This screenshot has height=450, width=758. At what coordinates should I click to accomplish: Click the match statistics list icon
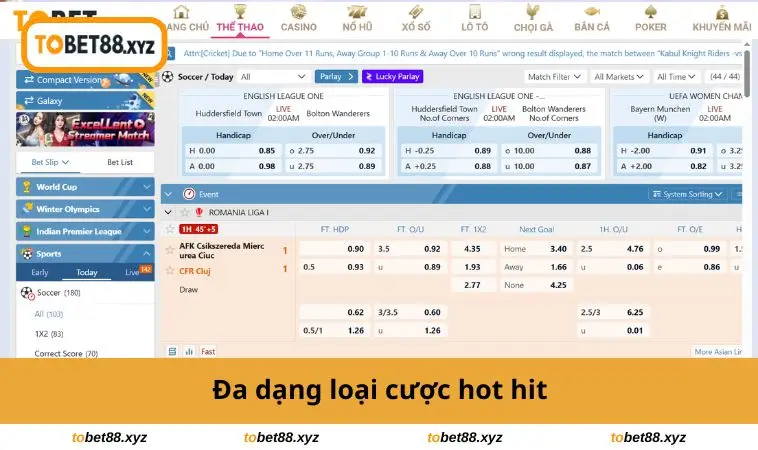173,351
